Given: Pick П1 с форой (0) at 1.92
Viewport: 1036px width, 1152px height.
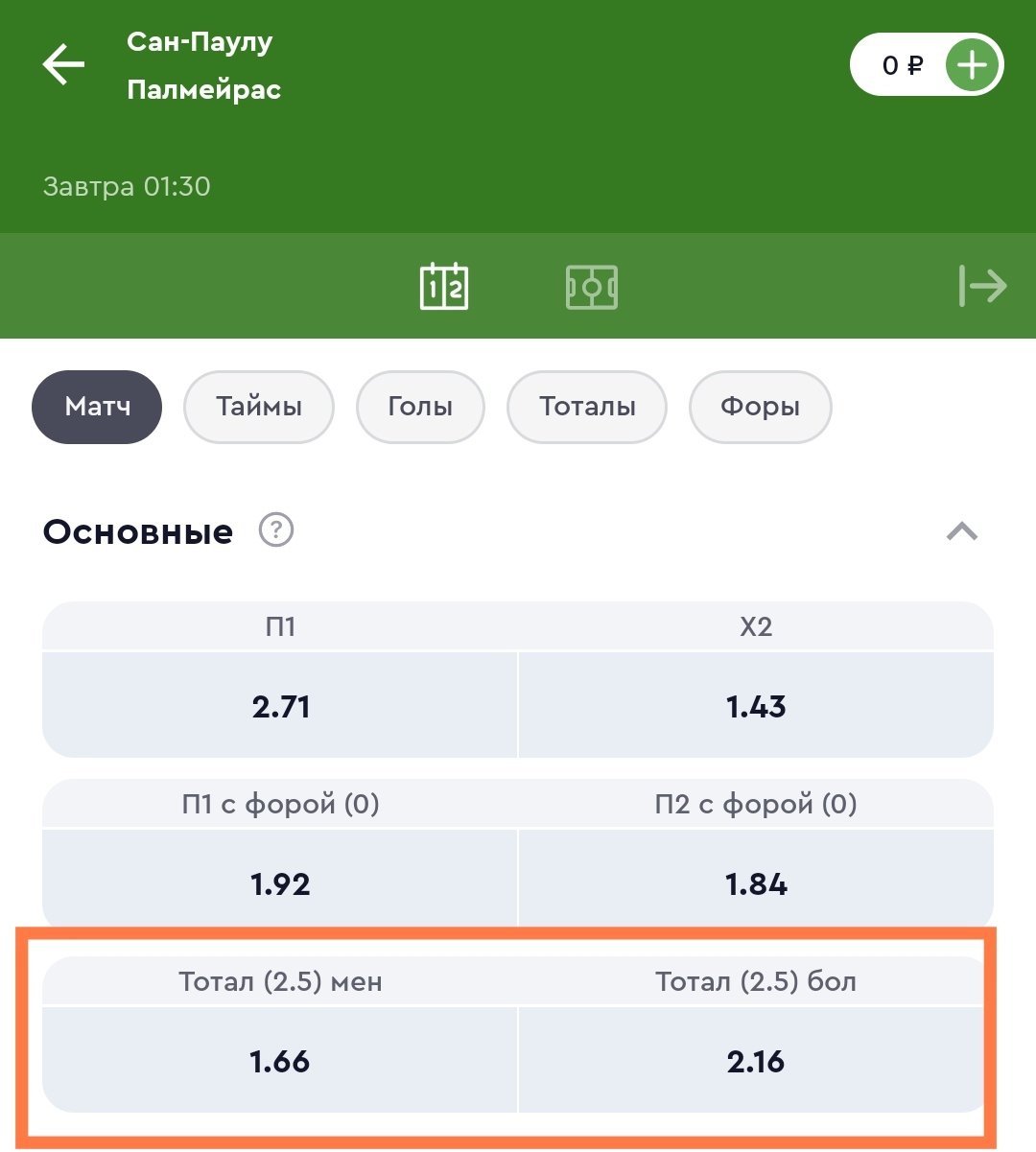Looking at the screenshot, I should (280, 883).
